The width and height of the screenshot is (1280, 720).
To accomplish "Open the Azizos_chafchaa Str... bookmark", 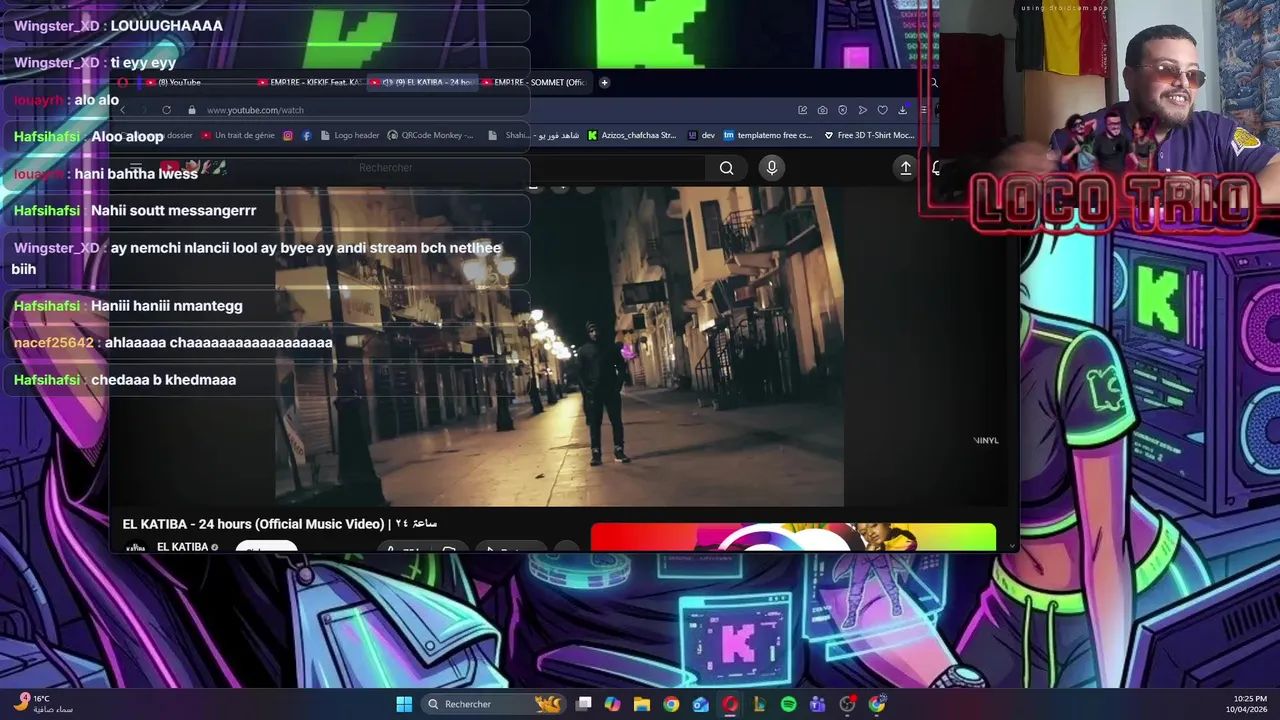I will tap(632, 135).
